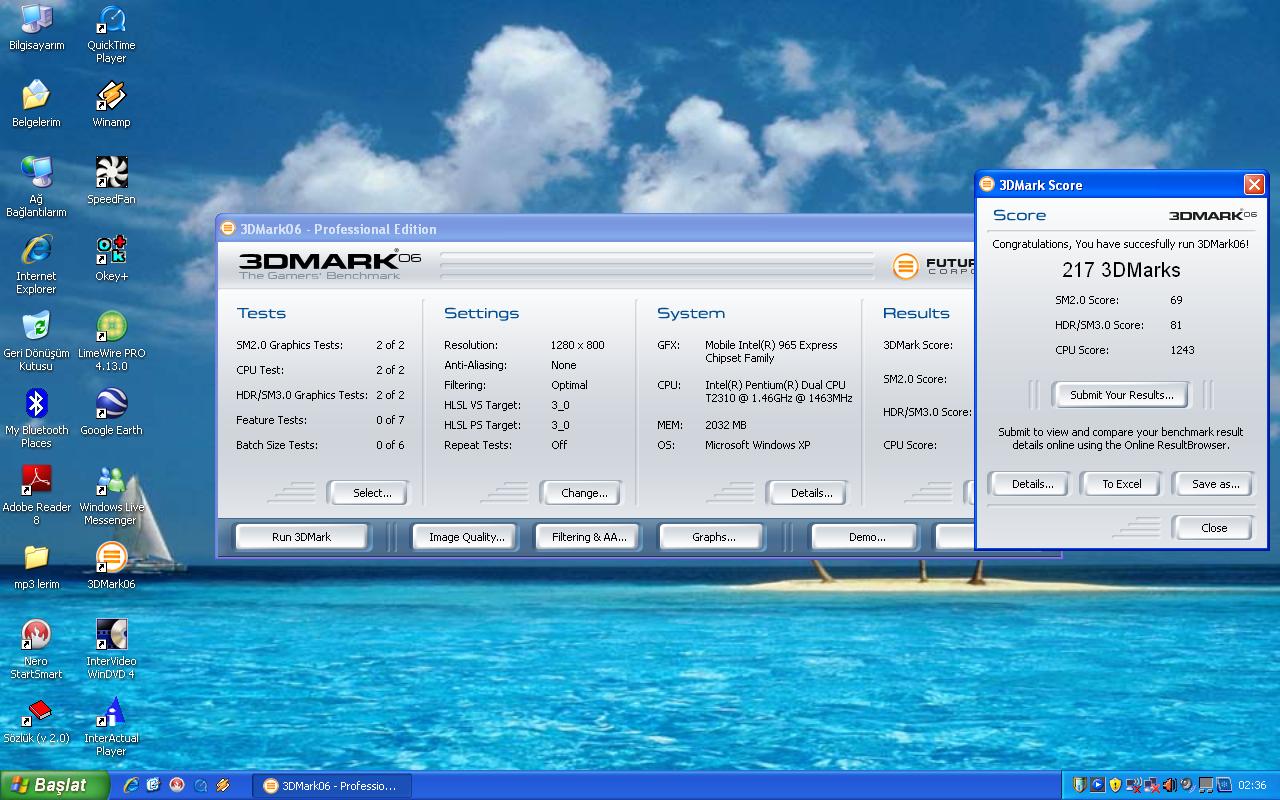Open Geri Dönüşüm Kutusu recycle bin

pyautogui.click(x=36, y=341)
